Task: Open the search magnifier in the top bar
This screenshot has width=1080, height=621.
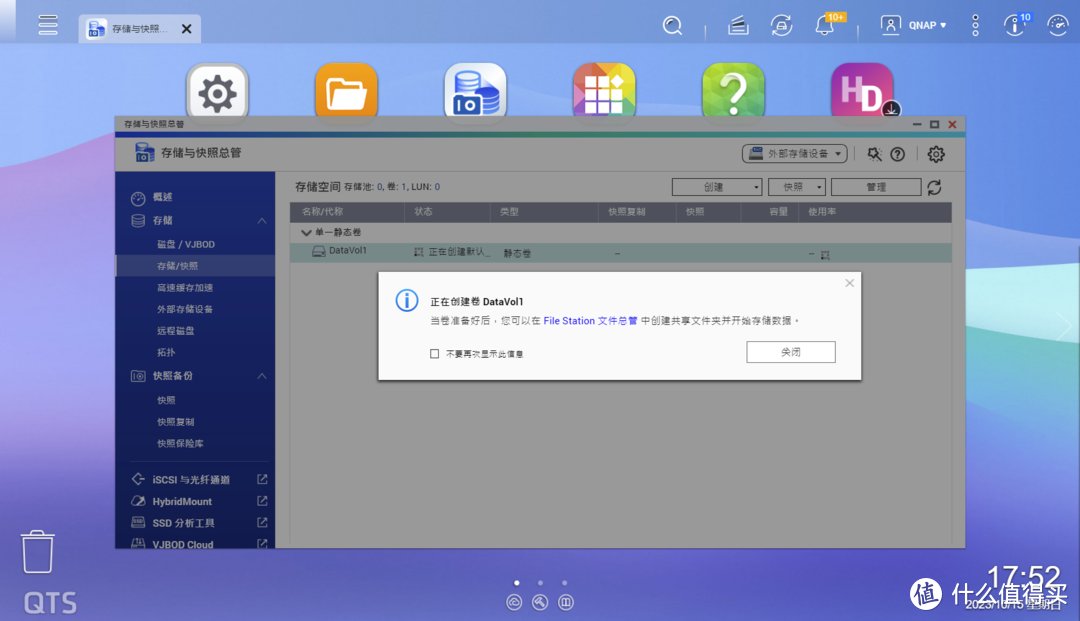Action: click(x=672, y=25)
